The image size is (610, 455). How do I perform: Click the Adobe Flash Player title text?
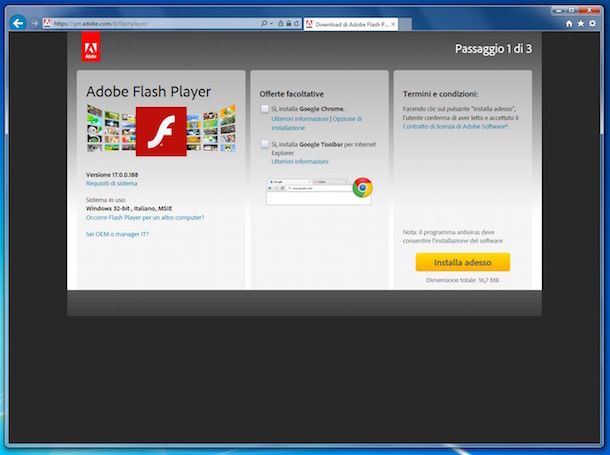coord(148,92)
